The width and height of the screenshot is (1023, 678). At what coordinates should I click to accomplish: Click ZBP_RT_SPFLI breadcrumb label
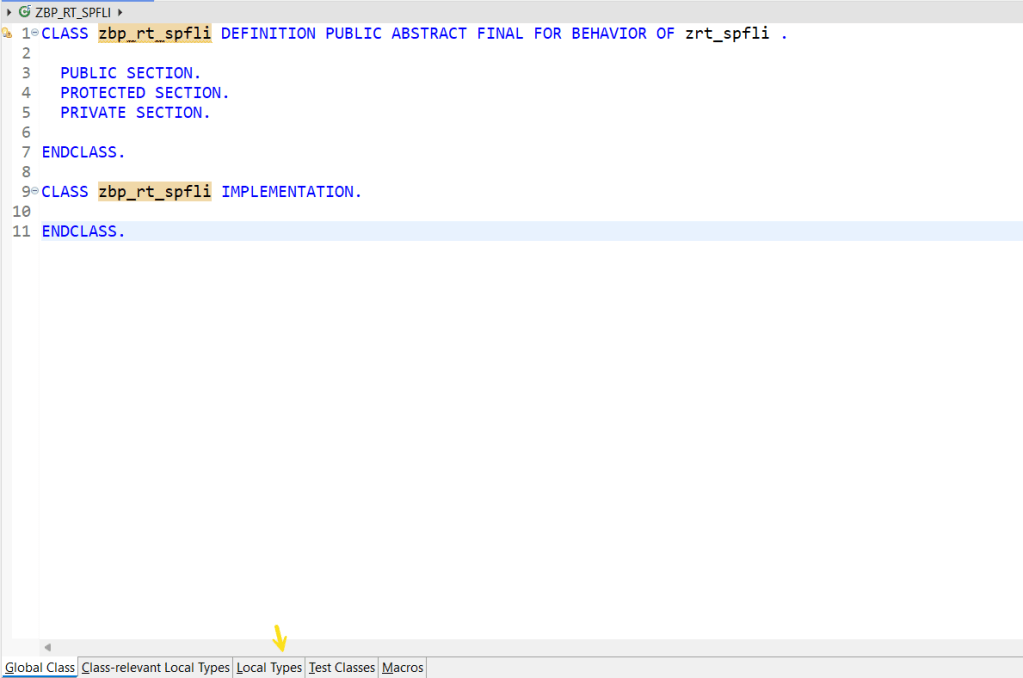[73, 12]
